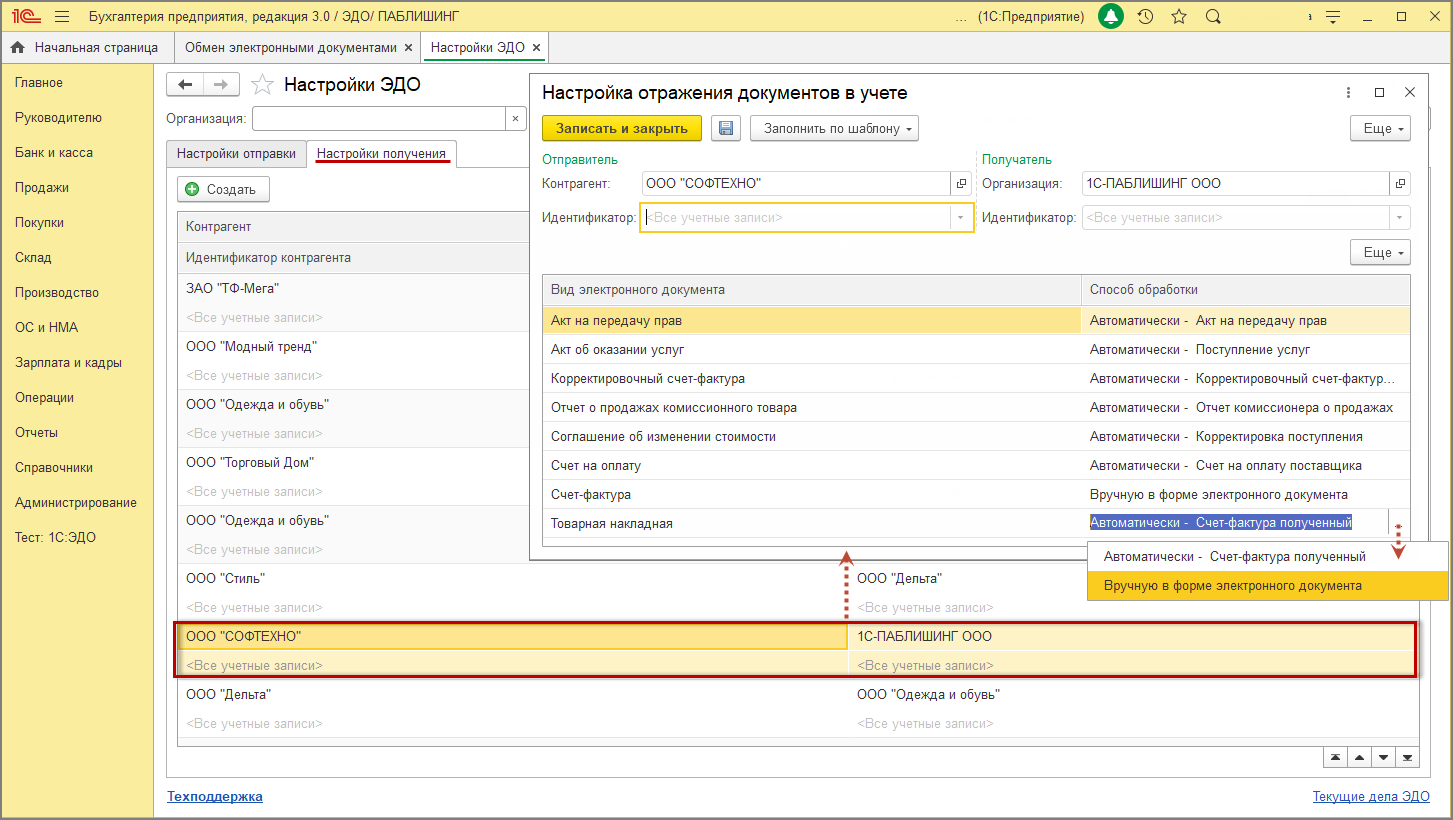Viewport: 1453px width, 820px height.
Task: Open Контрагент ООО СОФТЕХНО card icon
Action: click(961, 184)
